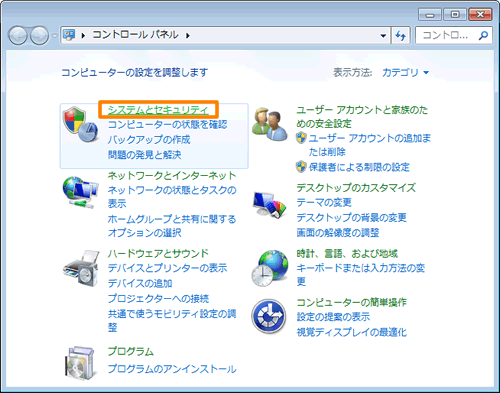The width and height of the screenshot is (500, 393).
Task: Click the Back navigation arrow button
Action: [18, 35]
